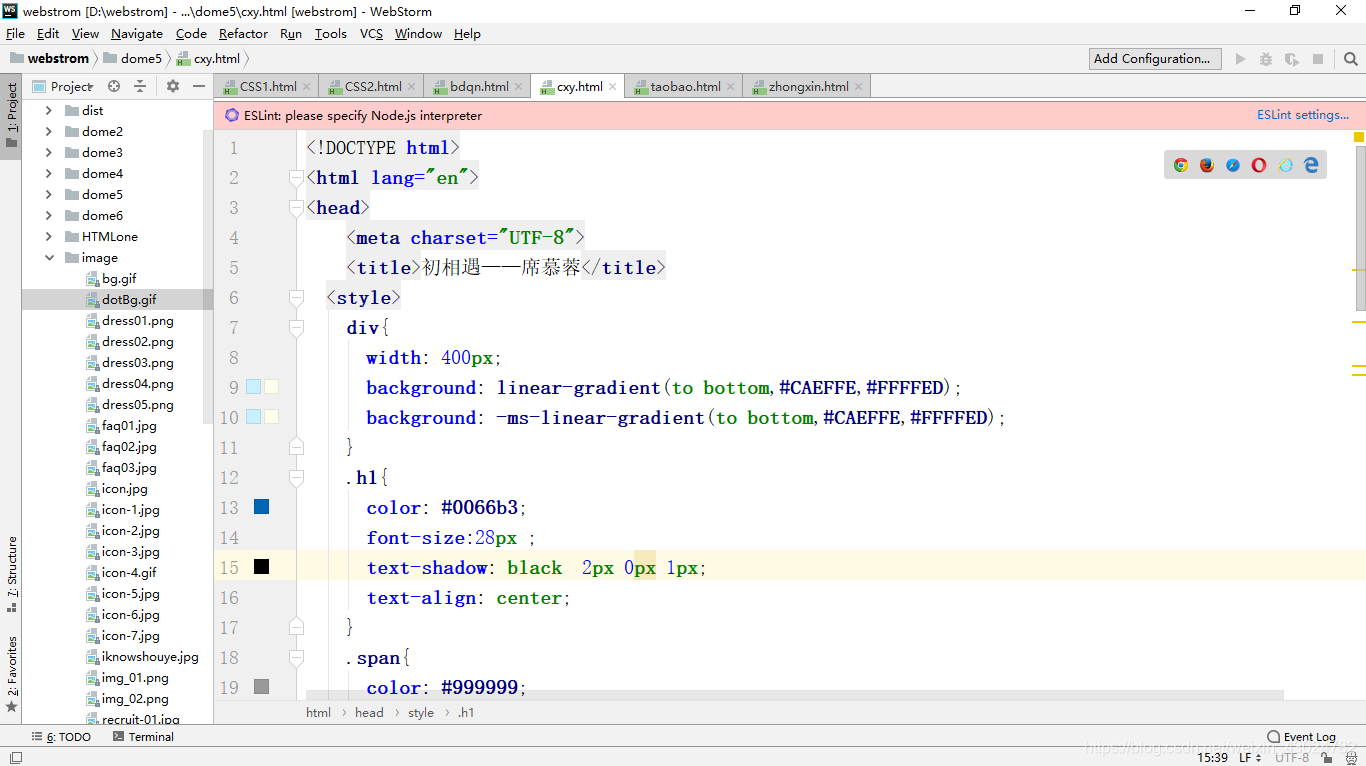Open in Internet Explorer icon
Viewport: 1366px width, 766px height.
click(x=1285, y=165)
